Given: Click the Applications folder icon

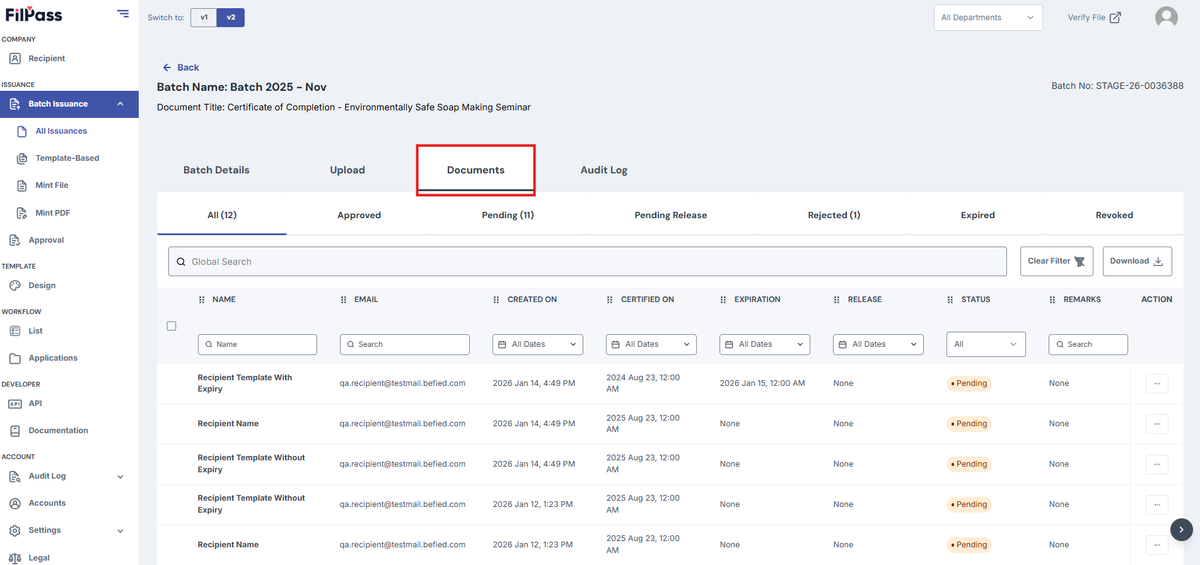Looking at the screenshot, I should tap(15, 358).
